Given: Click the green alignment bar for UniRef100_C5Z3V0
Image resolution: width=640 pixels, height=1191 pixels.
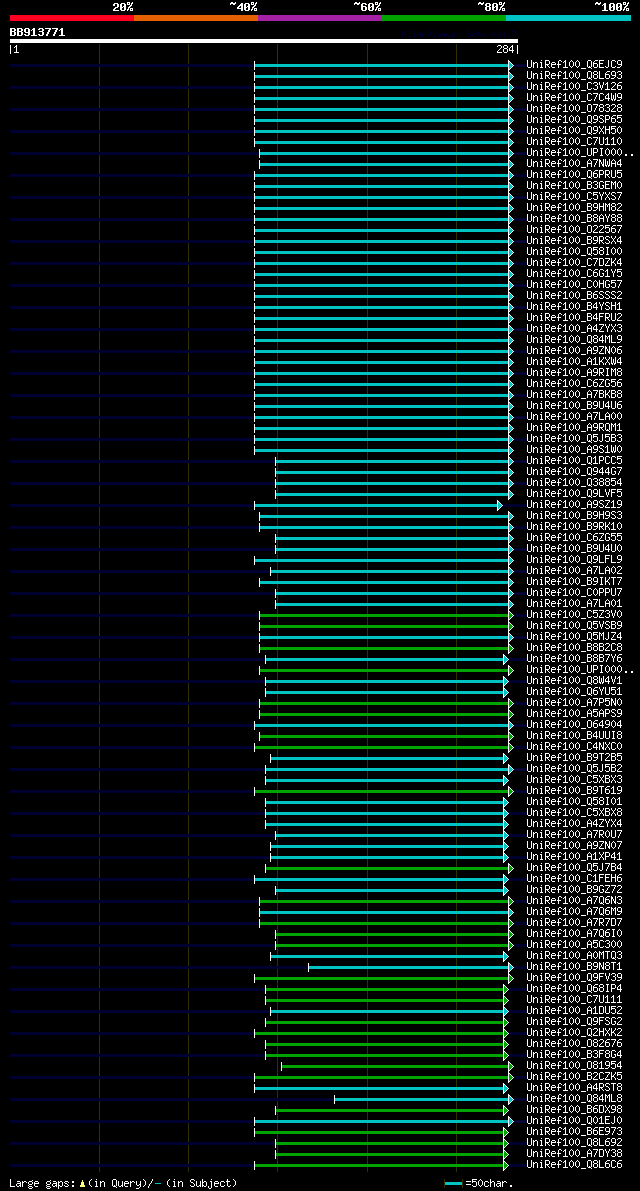Looking at the screenshot, I should (386, 615).
